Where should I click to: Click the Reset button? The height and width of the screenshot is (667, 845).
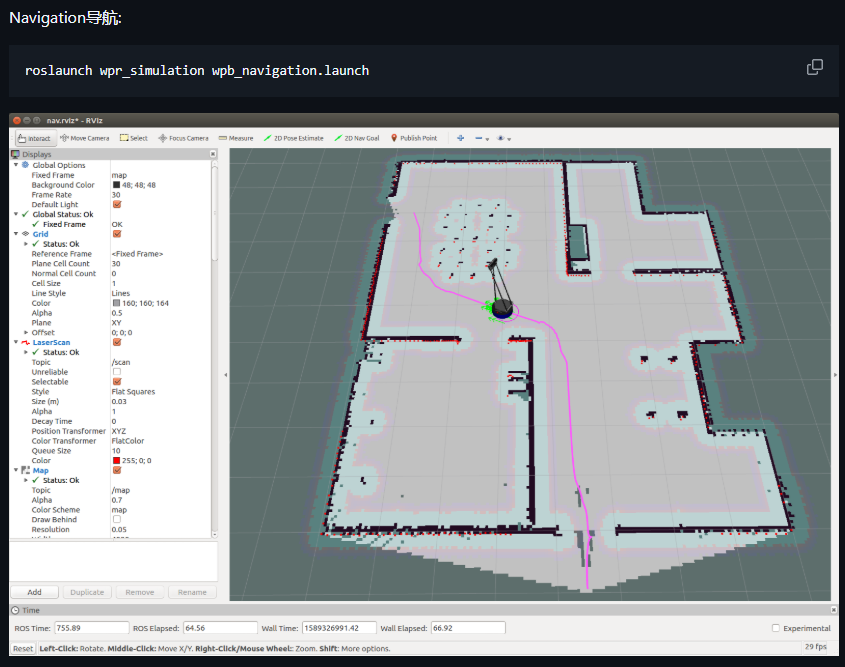pyautogui.click(x=23, y=649)
